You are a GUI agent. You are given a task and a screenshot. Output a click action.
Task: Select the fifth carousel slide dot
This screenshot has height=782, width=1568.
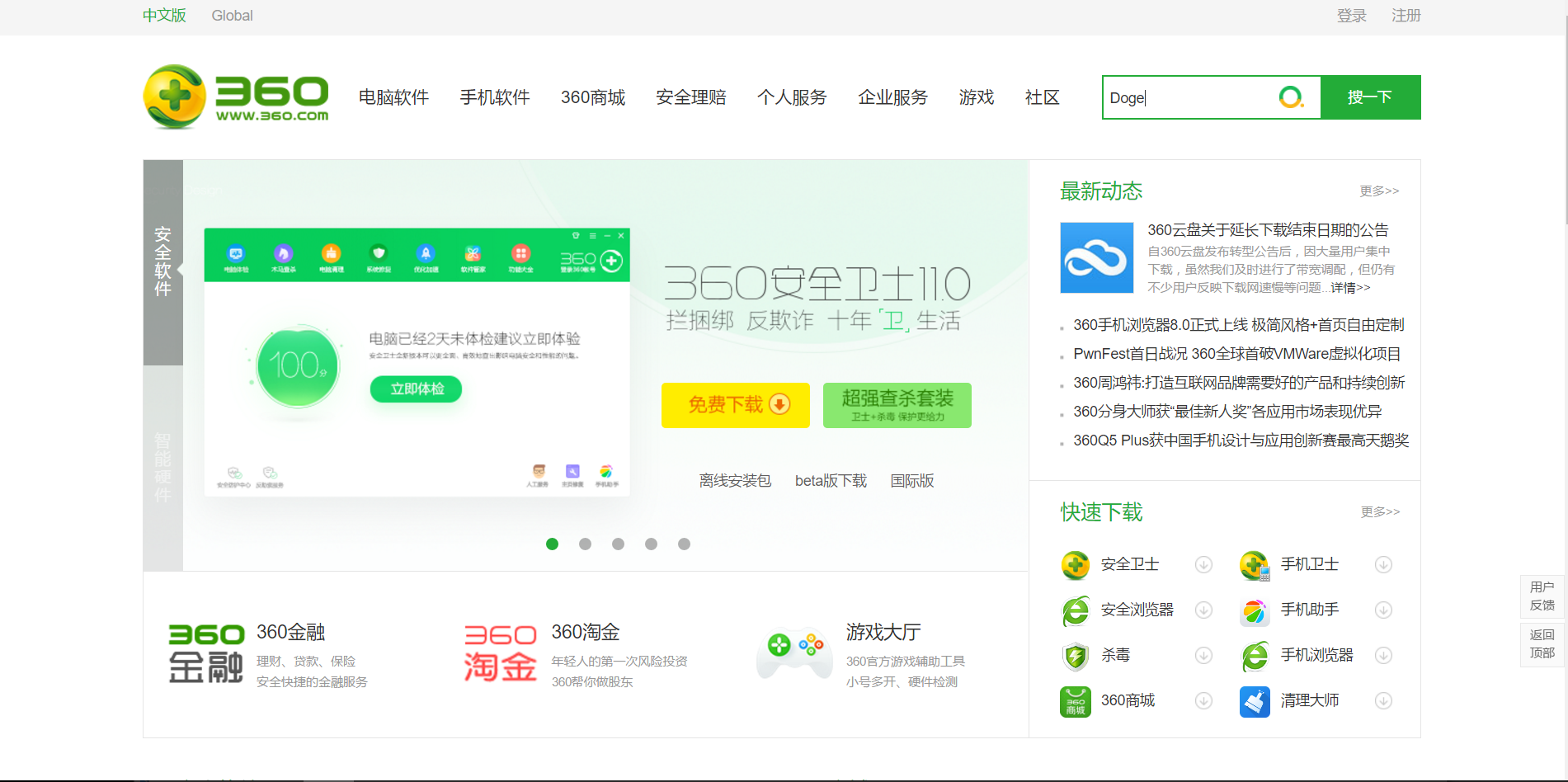coord(684,544)
